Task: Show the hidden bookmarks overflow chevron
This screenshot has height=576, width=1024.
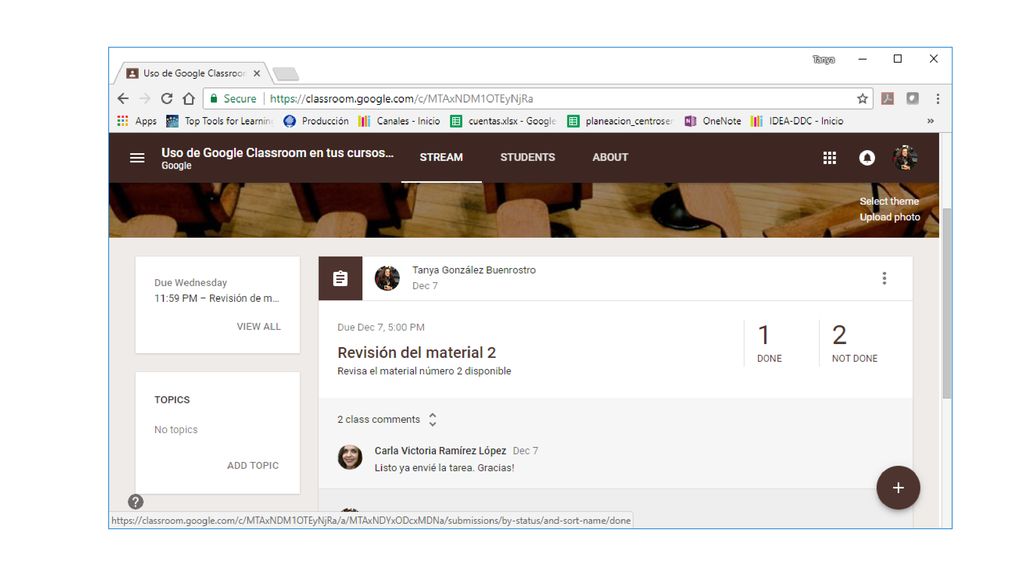Action: 931,121
